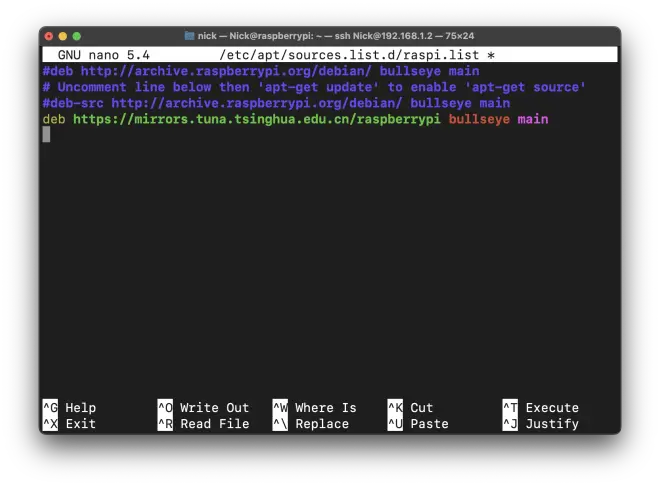Click the modified asterisk after raspi.list
660x486 pixels.
(x=491, y=55)
